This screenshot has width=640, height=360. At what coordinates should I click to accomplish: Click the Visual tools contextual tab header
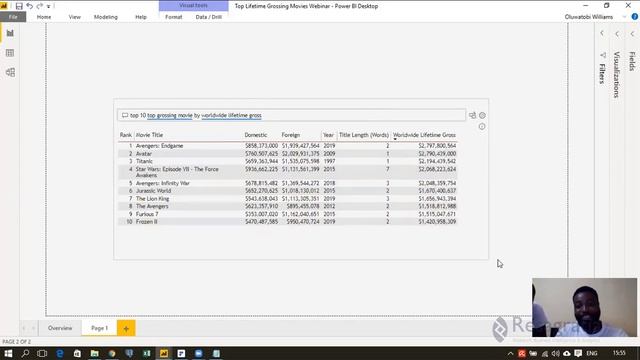pyautogui.click(x=193, y=5)
